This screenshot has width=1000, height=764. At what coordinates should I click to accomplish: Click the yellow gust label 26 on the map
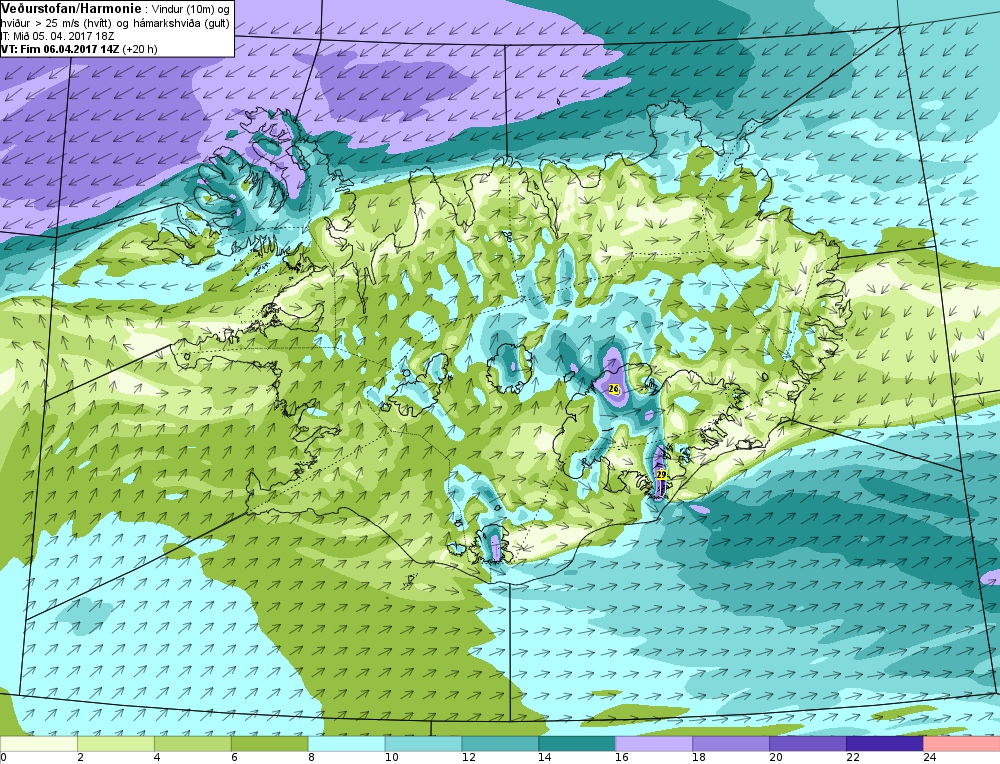coord(614,388)
